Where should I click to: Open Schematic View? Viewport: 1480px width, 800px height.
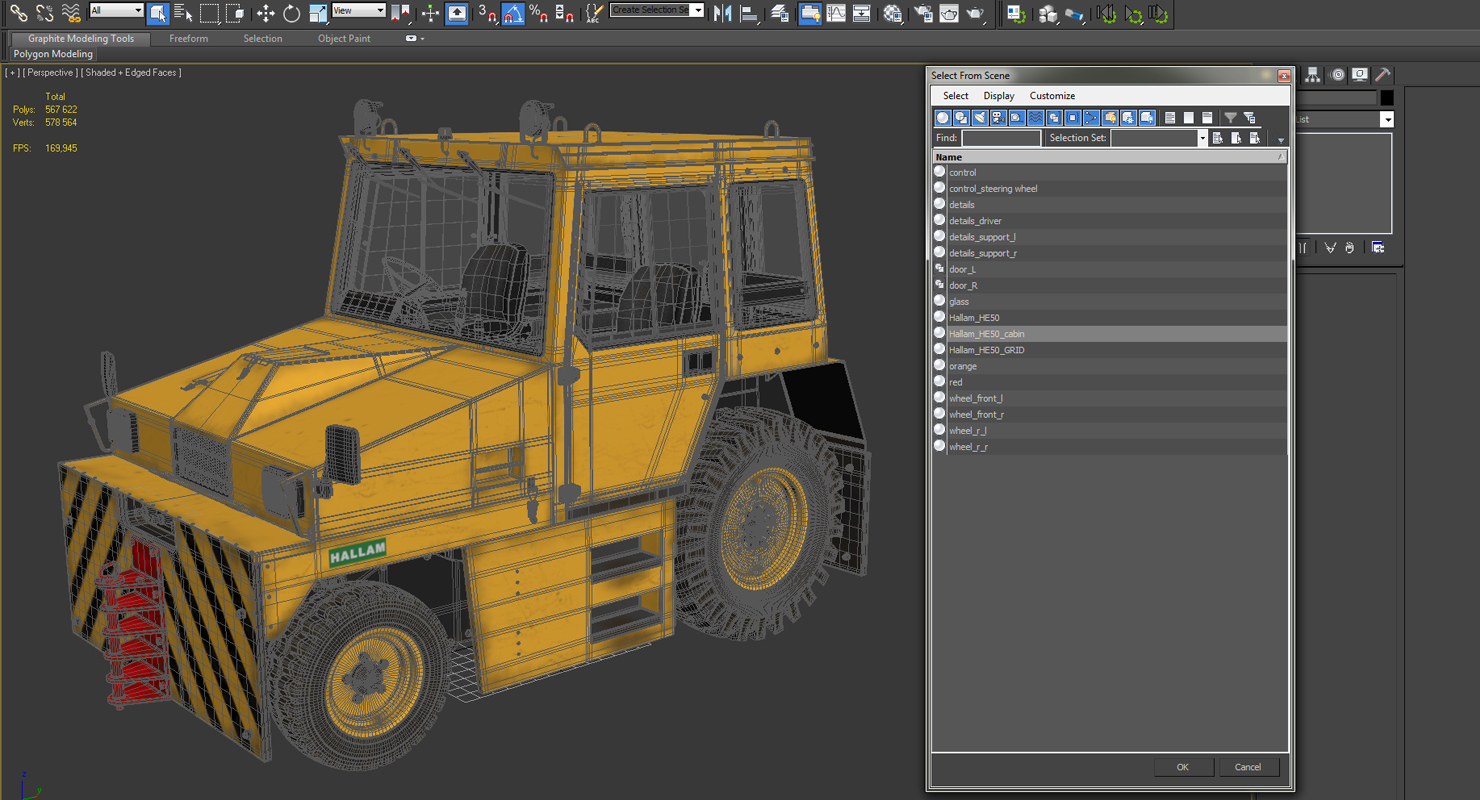[862, 13]
